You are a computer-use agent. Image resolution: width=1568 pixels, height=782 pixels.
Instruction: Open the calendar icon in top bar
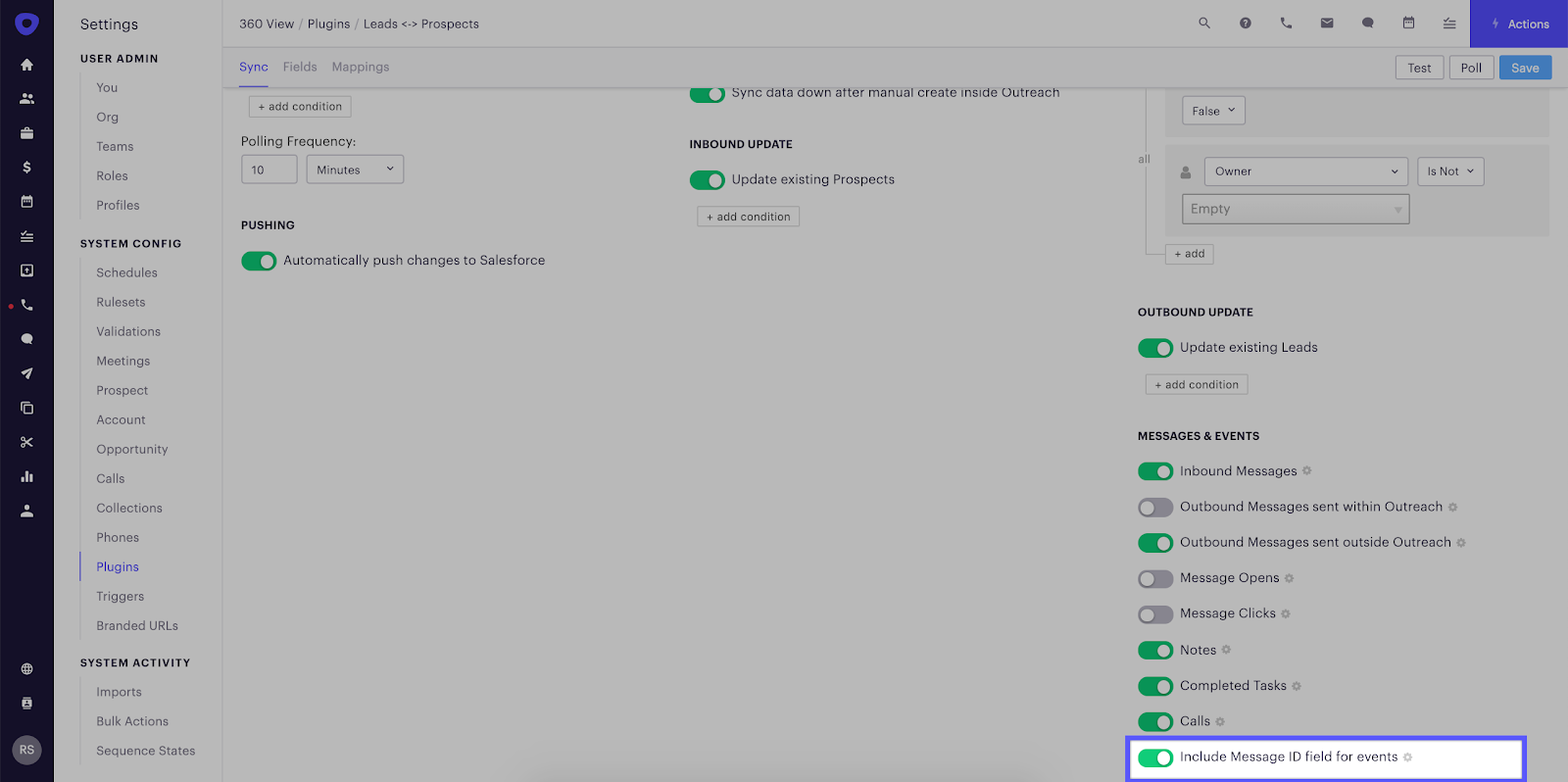point(1408,24)
